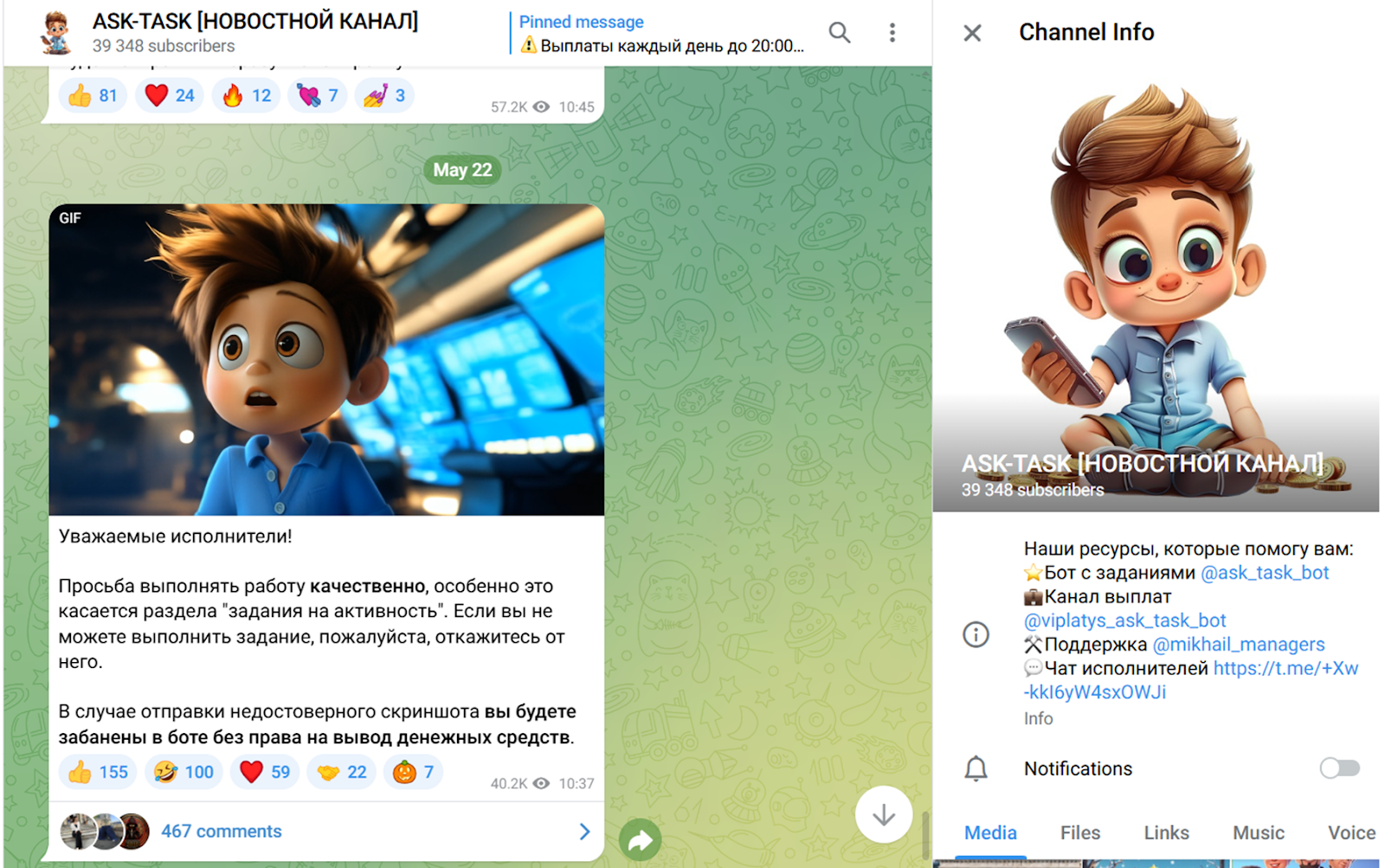Close the Channel Info panel
The height and width of the screenshot is (868, 1385).
pyautogui.click(x=972, y=33)
